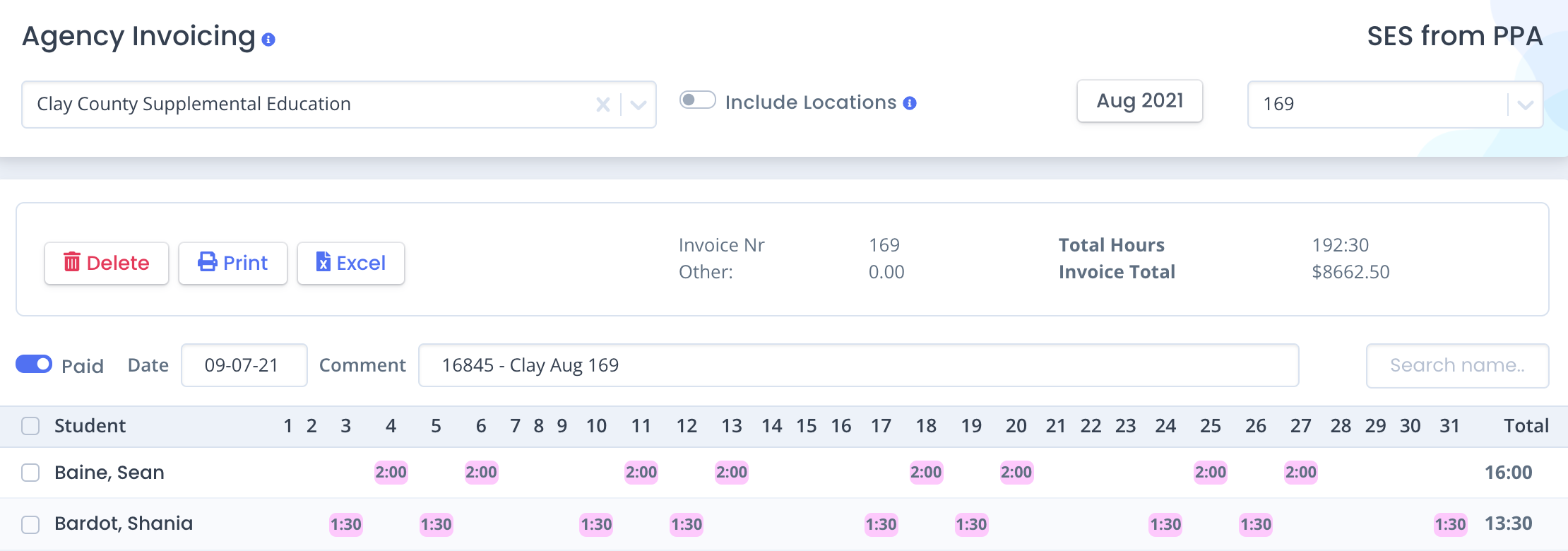The image size is (1568, 551).
Task: Check the Bardot, Shania row checkbox
Action: 30,525
